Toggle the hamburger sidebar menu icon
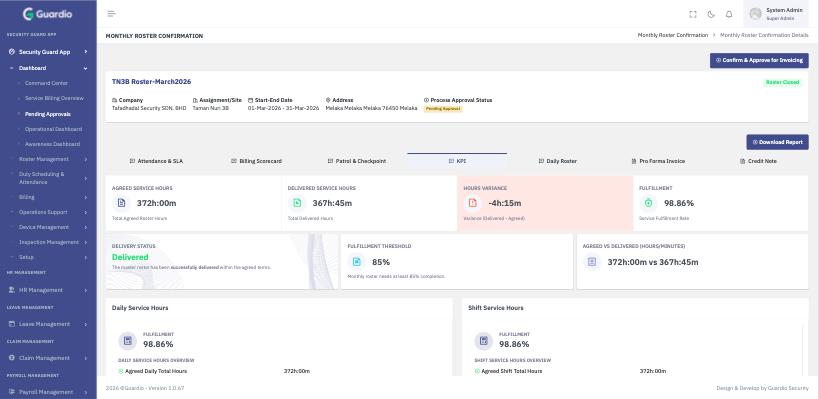This screenshot has height=399, width=819. tap(111, 14)
